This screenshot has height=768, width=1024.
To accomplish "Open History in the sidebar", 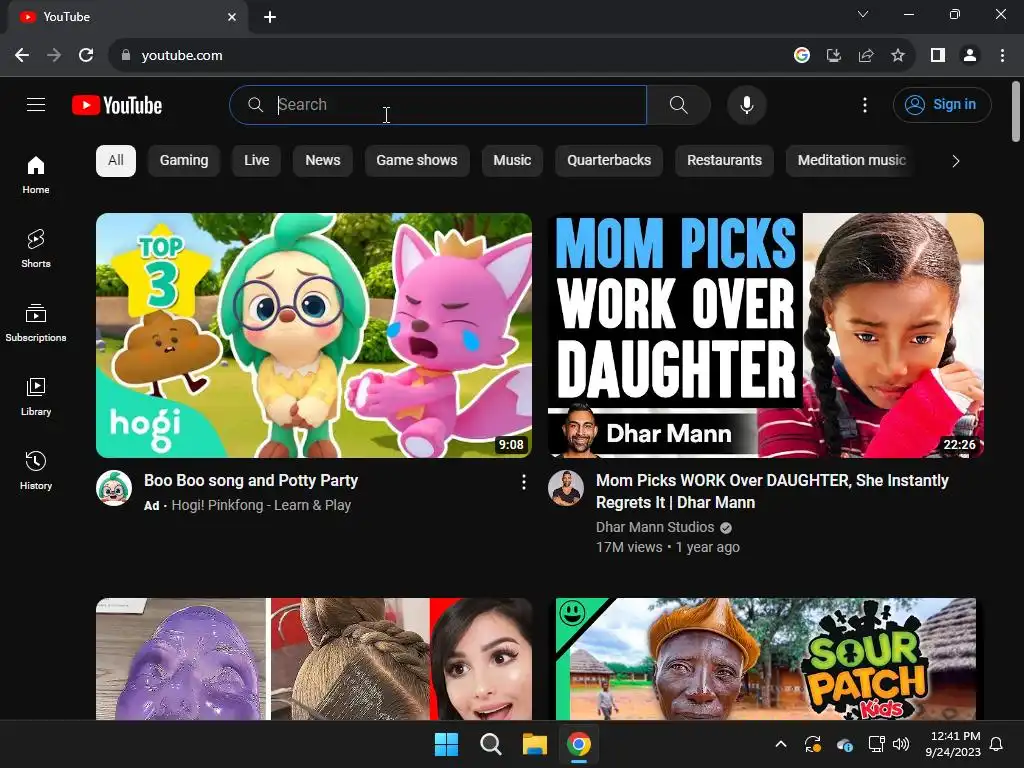I will click(x=36, y=470).
